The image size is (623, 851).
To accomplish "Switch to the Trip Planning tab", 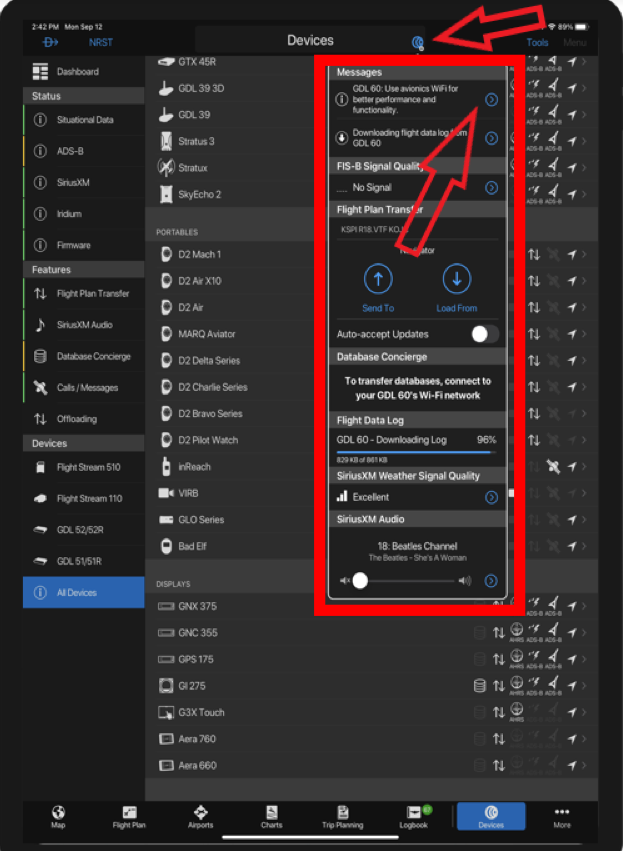I will pos(342,816).
